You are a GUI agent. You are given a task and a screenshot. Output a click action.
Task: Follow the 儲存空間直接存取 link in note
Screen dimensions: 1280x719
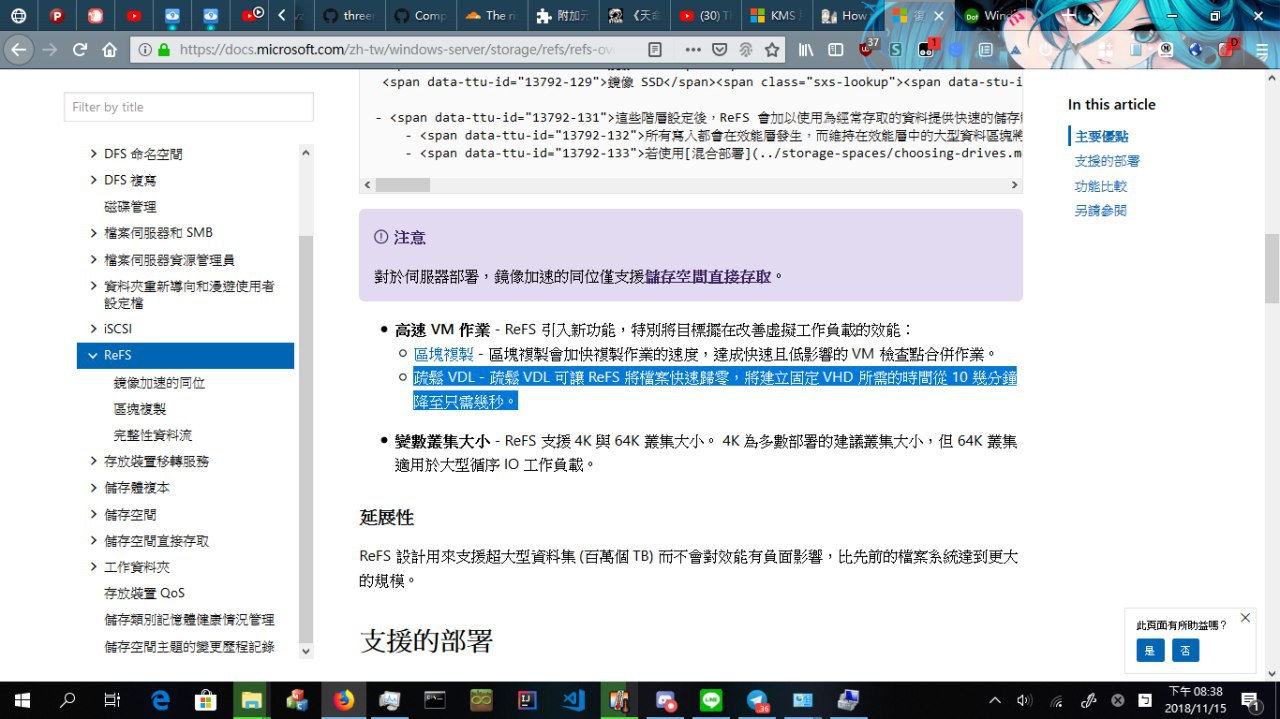(708, 276)
